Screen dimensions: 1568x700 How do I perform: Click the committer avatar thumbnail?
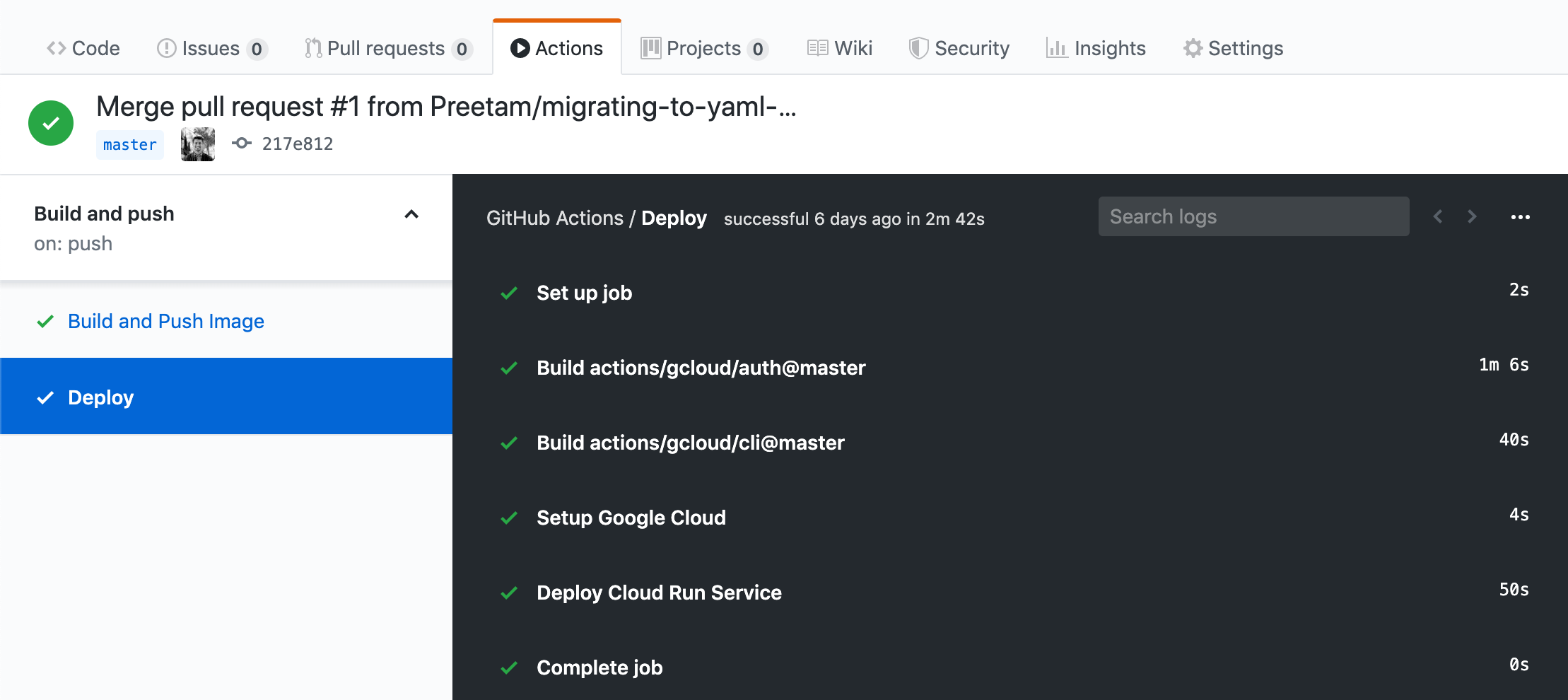[197, 143]
